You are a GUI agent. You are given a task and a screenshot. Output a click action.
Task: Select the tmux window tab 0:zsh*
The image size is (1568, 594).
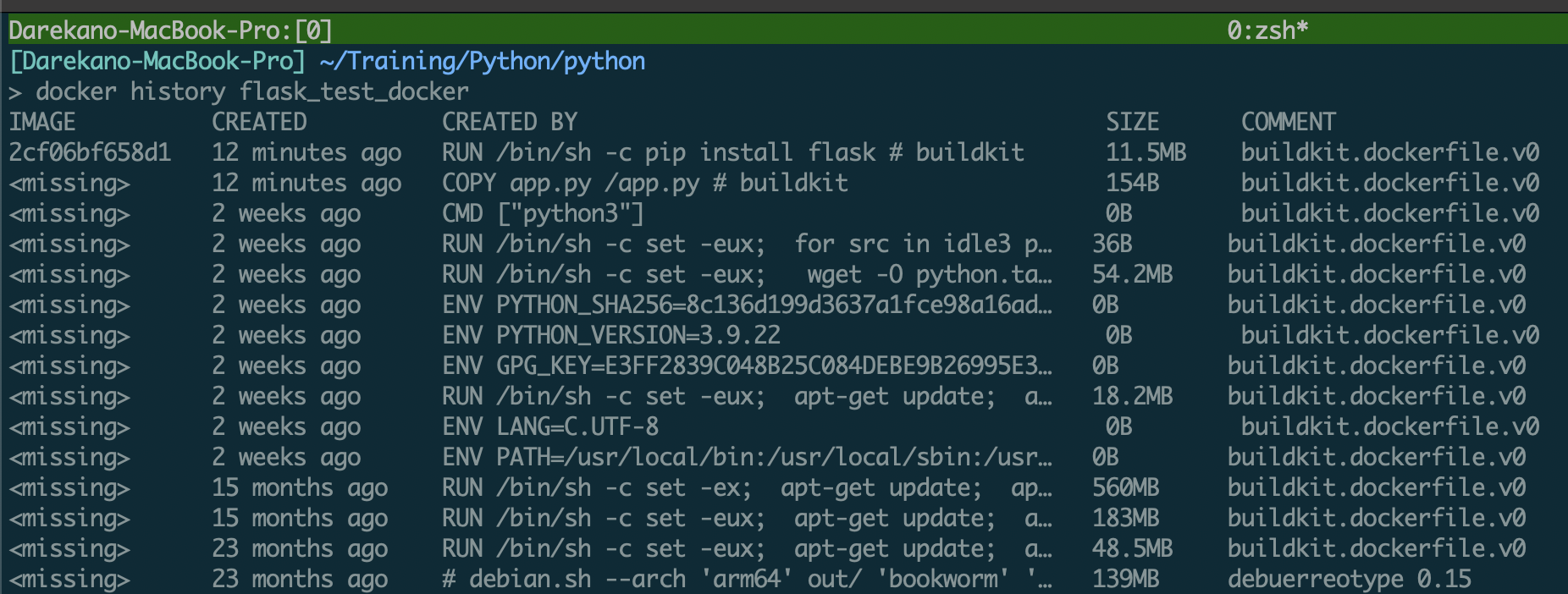pos(1267,30)
